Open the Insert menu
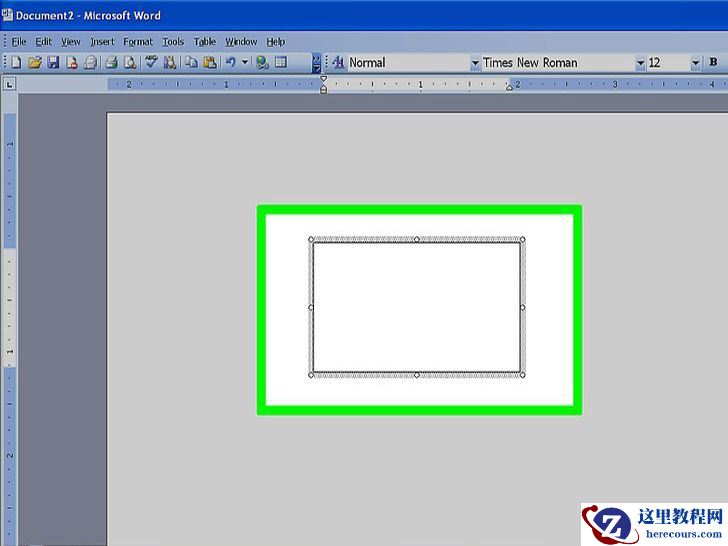 tap(102, 42)
